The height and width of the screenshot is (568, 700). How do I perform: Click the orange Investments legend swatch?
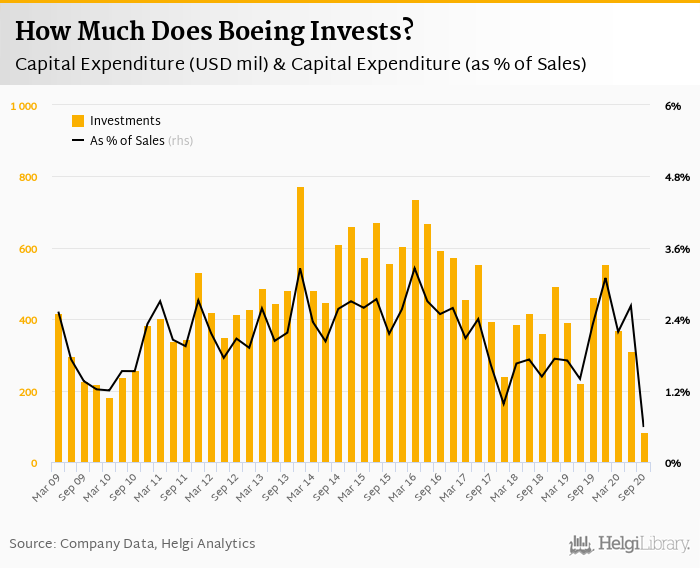click(78, 121)
